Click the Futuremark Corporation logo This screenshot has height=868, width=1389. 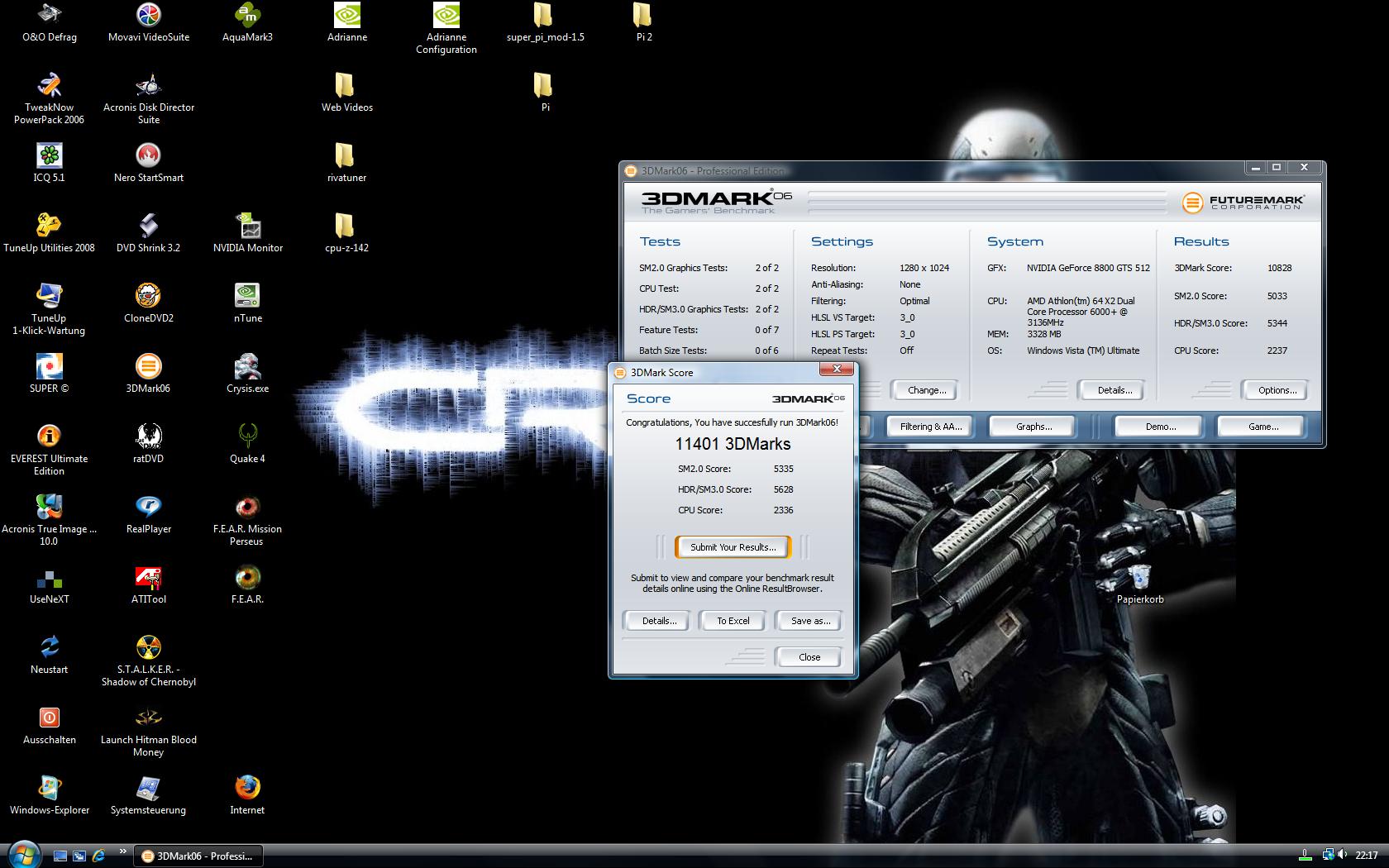pyautogui.click(x=1243, y=202)
